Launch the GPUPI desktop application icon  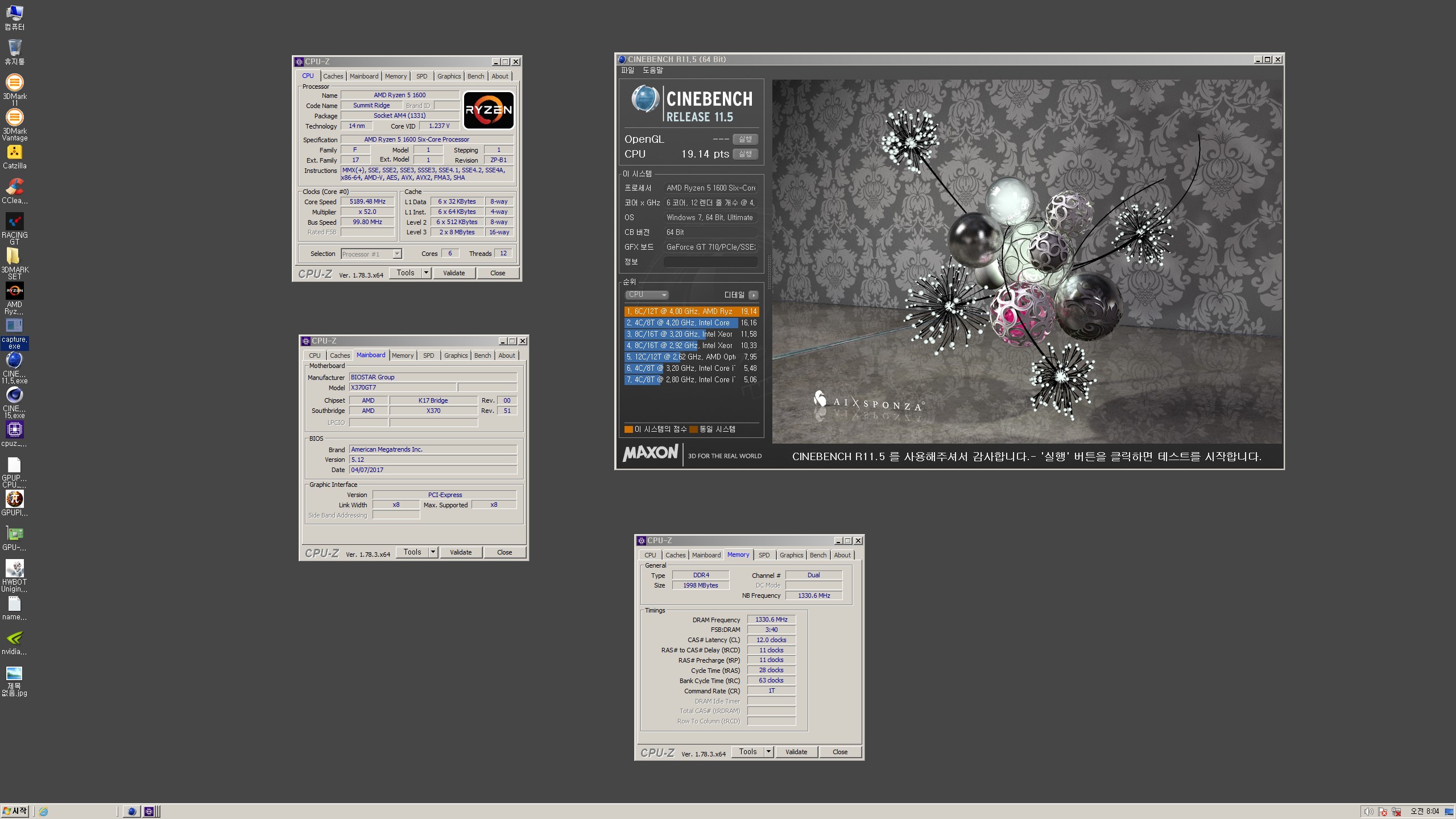pos(14,503)
